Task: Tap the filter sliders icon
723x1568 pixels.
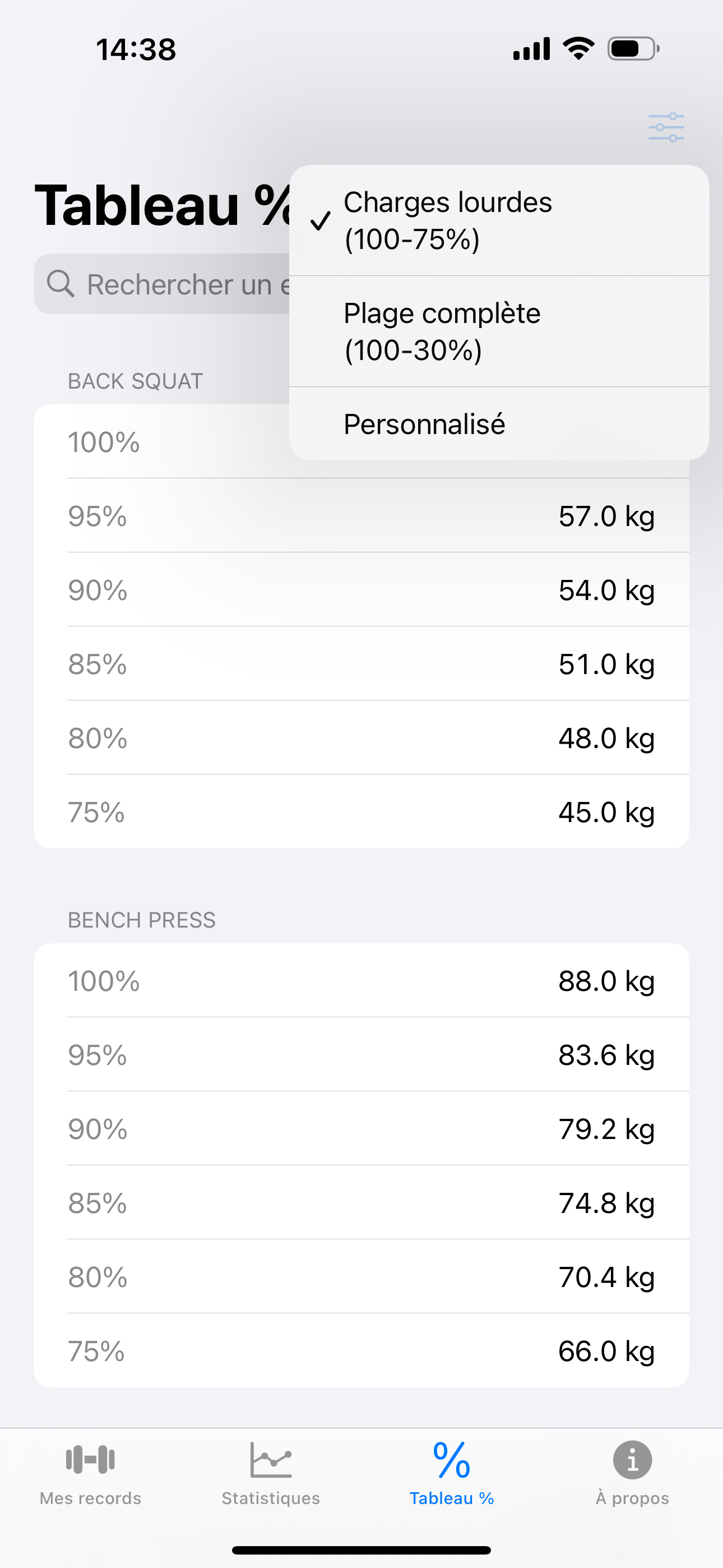Action: coord(666,127)
